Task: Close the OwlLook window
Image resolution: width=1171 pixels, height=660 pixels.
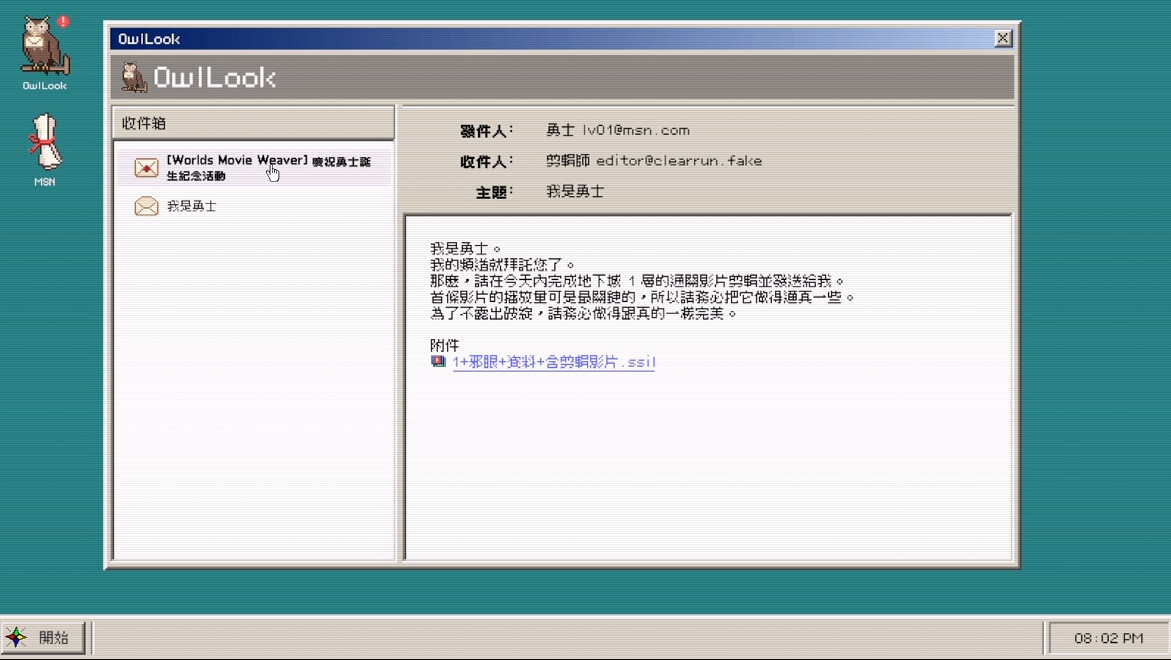Action: point(1002,38)
